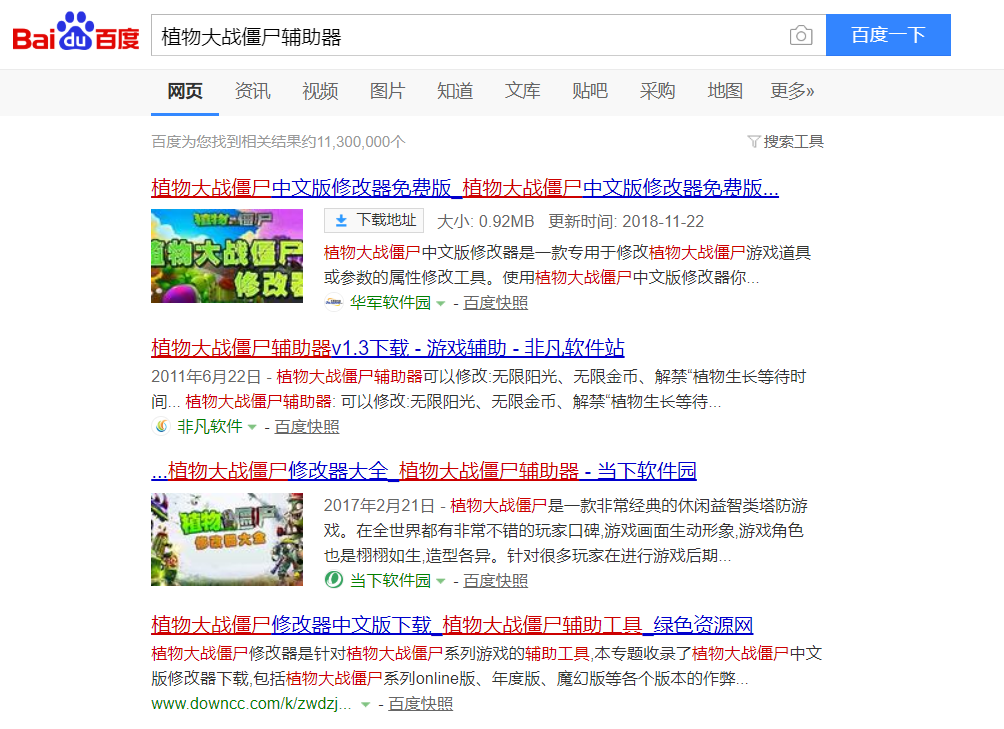The height and width of the screenshot is (729, 1004).
Task: Open 百度快照 for 华军软件园 result
Action: click(496, 303)
